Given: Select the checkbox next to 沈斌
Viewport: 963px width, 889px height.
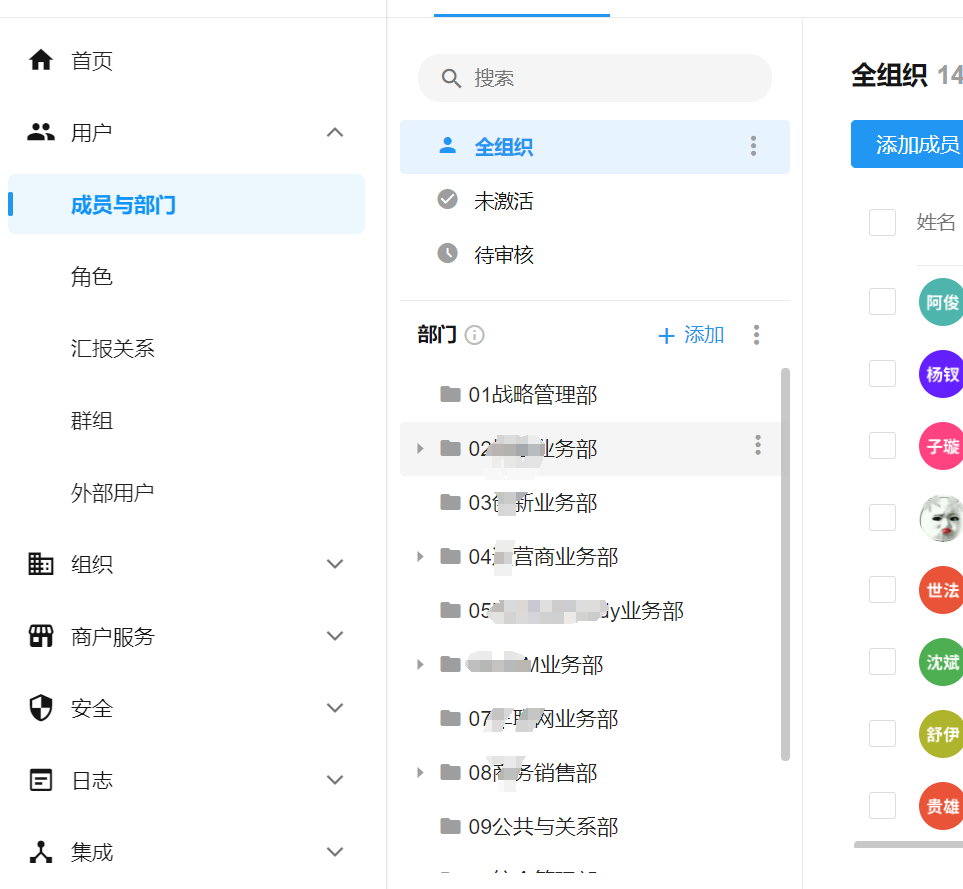Looking at the screenshot, I should [x=882, y=662].
